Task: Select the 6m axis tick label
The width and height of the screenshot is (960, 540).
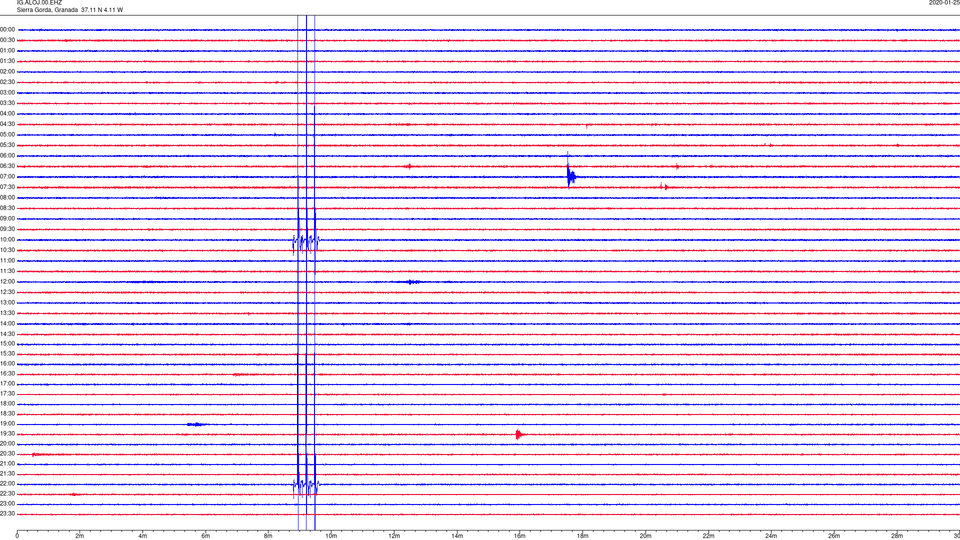Action: coord(206,536)
